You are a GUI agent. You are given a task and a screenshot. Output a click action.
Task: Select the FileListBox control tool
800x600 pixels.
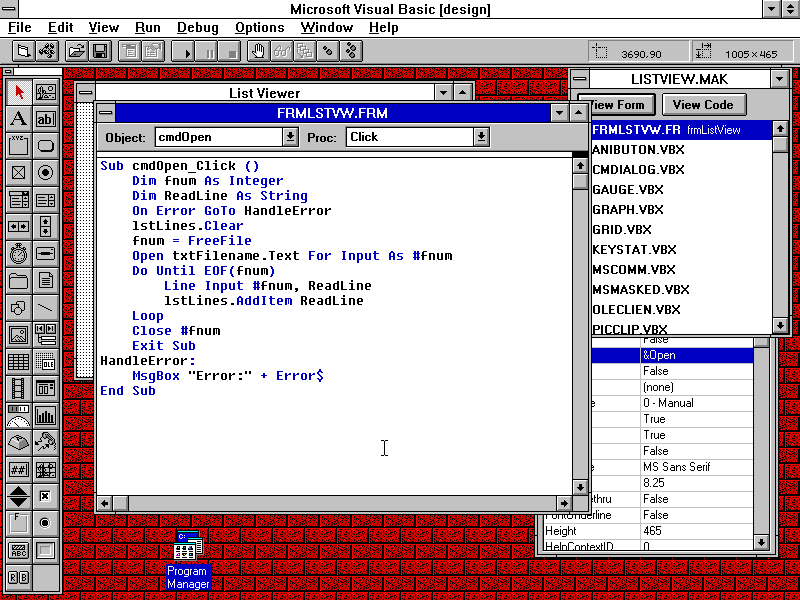[x=45, y=281]
